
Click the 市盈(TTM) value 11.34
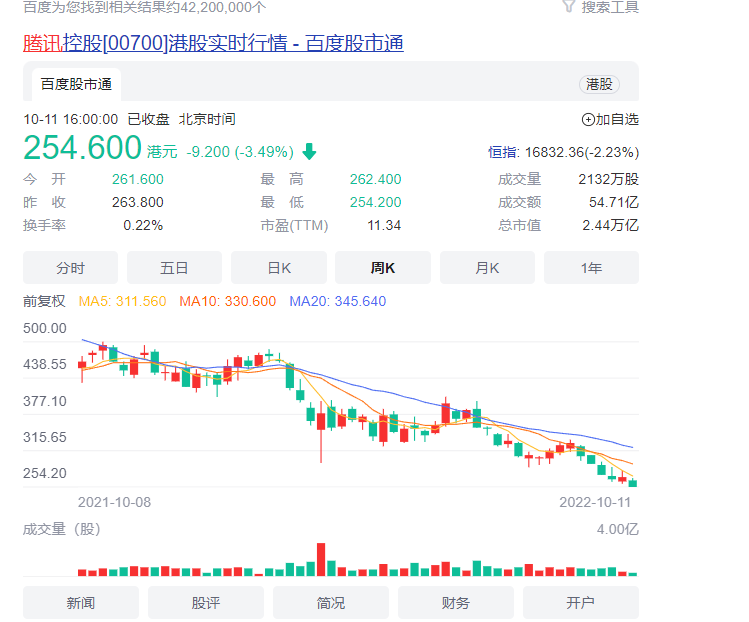click(384, 225)
